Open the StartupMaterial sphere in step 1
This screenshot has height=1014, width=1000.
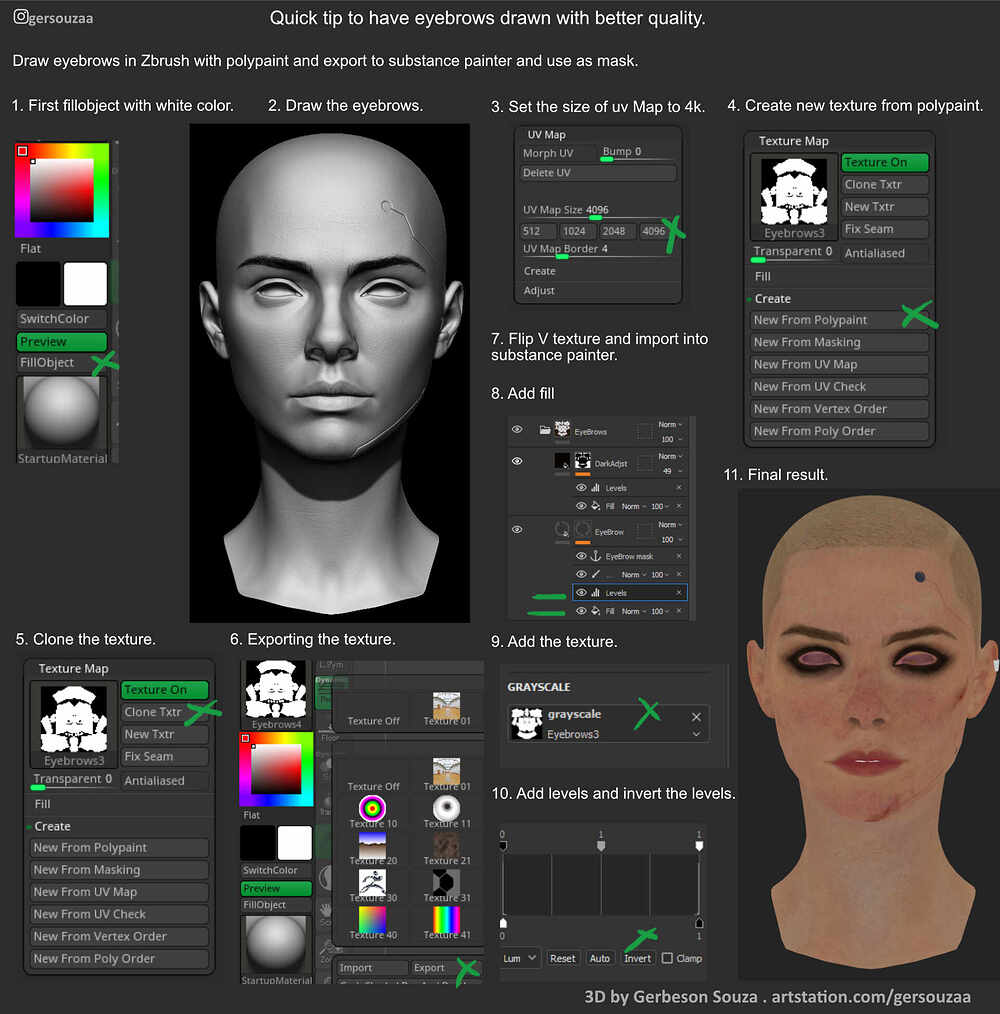(x=62, y=414)
